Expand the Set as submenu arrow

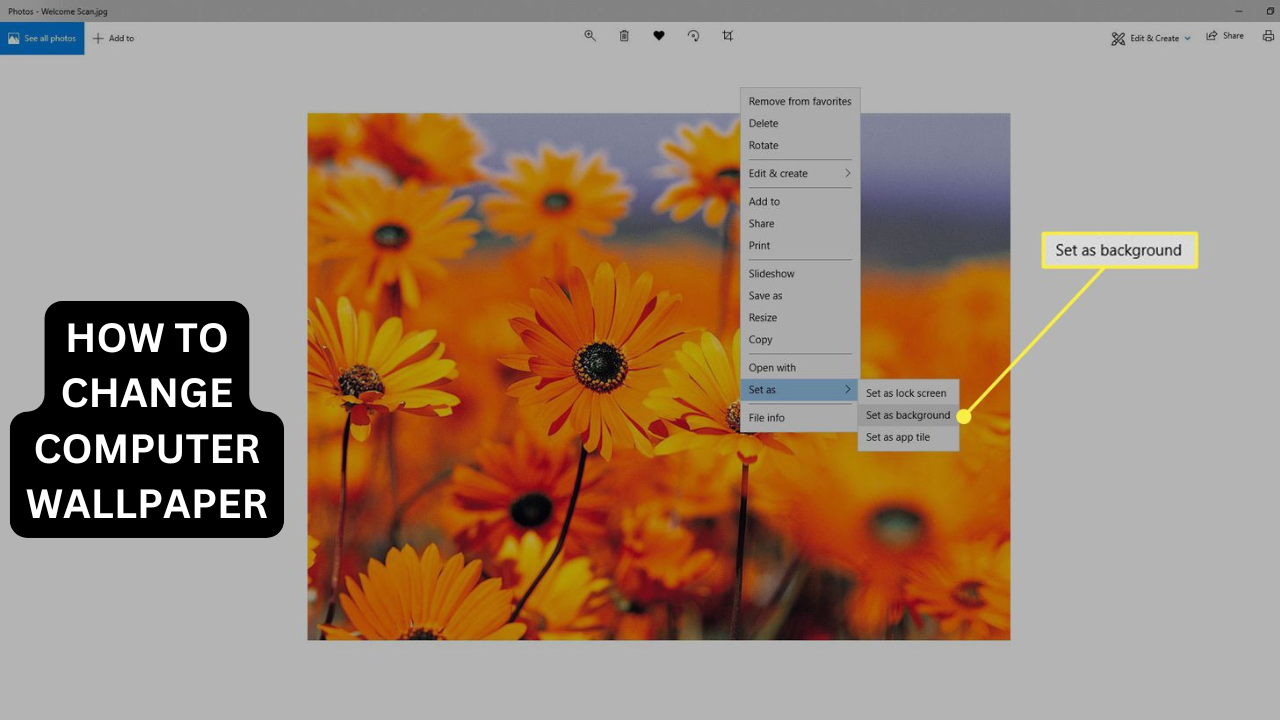[847, 390]
